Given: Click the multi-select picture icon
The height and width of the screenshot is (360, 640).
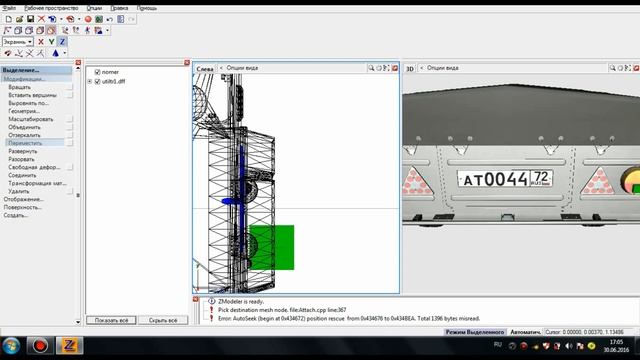Looking at the screenshot, I should [x=98, y=30].
